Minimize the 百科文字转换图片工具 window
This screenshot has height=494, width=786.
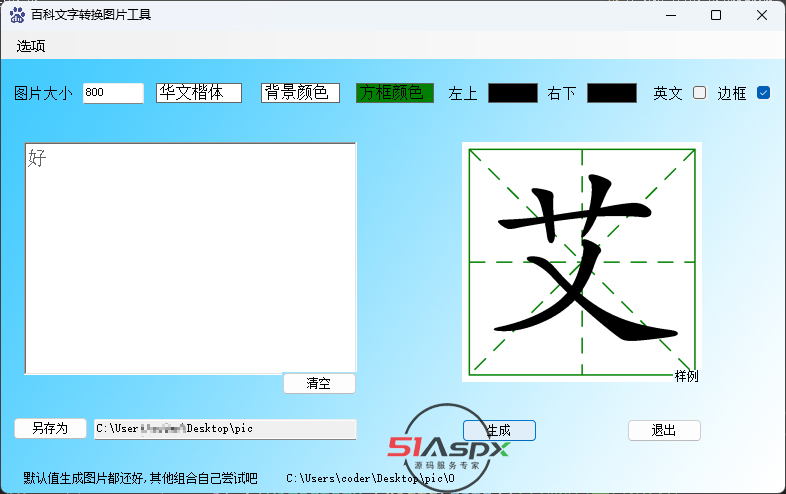tap(671, 15)
